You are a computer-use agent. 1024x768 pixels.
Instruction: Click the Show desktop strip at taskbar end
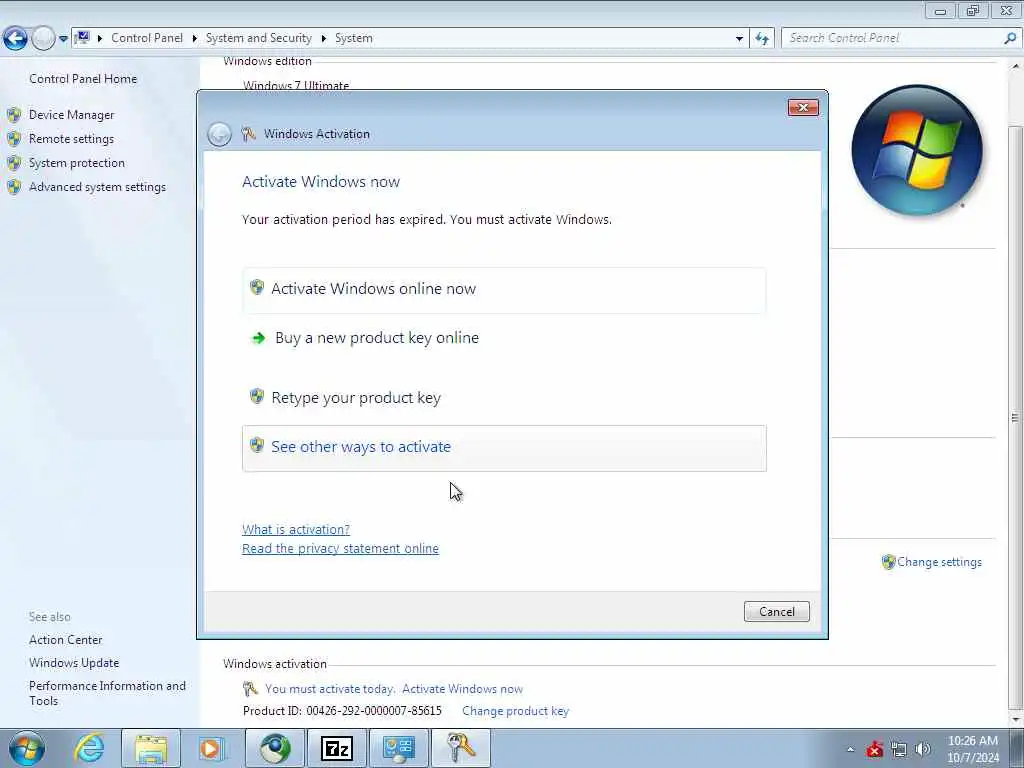pyautogui.click(x=1017, y=748)
